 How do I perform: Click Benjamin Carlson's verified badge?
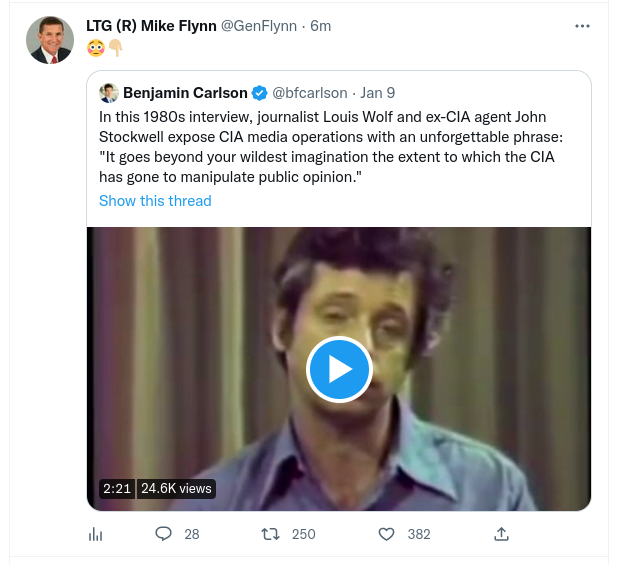(x=259, y=93)
